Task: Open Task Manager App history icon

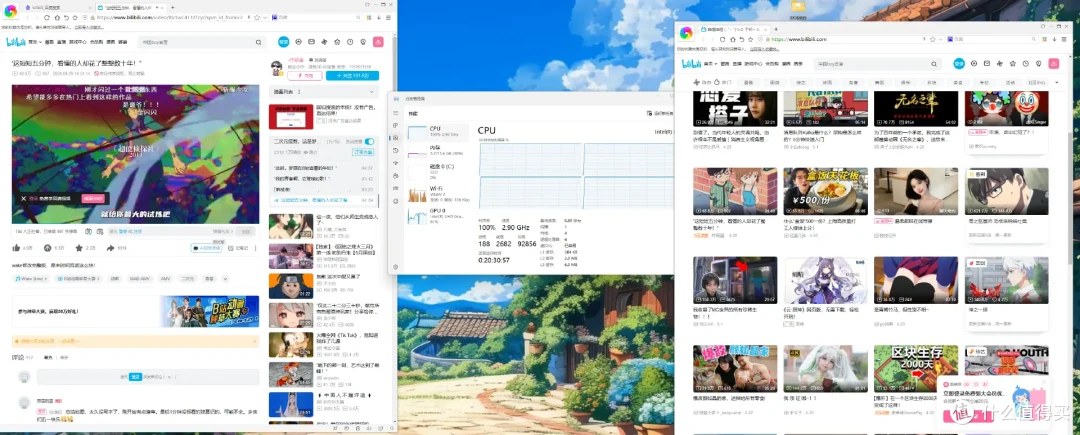Action: [395, 150]
